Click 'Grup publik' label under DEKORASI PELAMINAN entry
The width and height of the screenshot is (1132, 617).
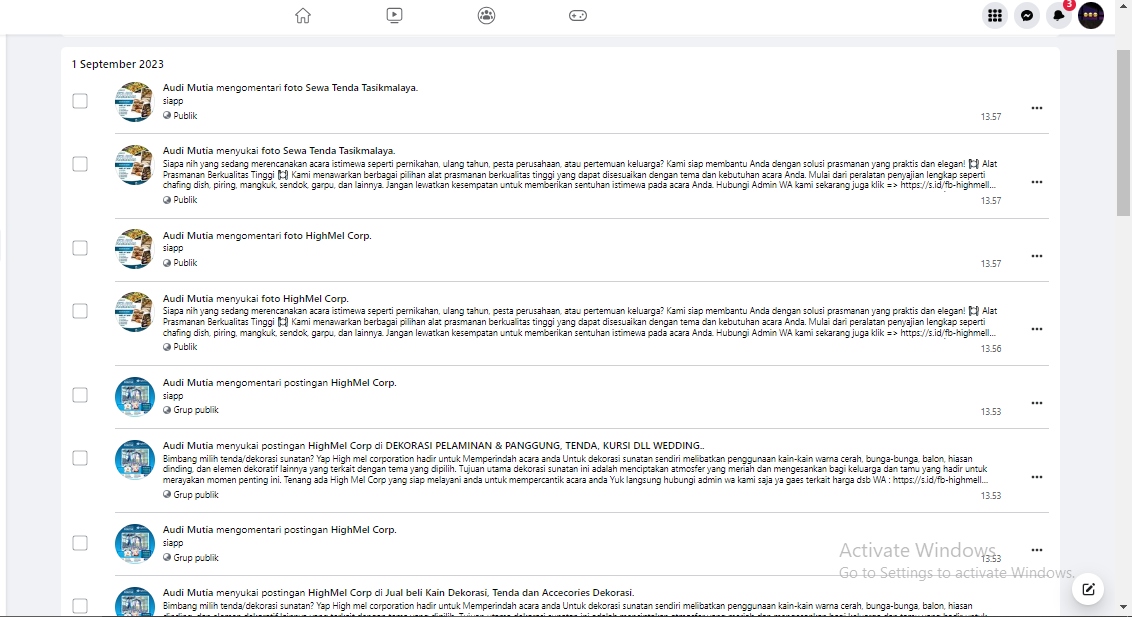pyautogui.click(x=196, y=494)
